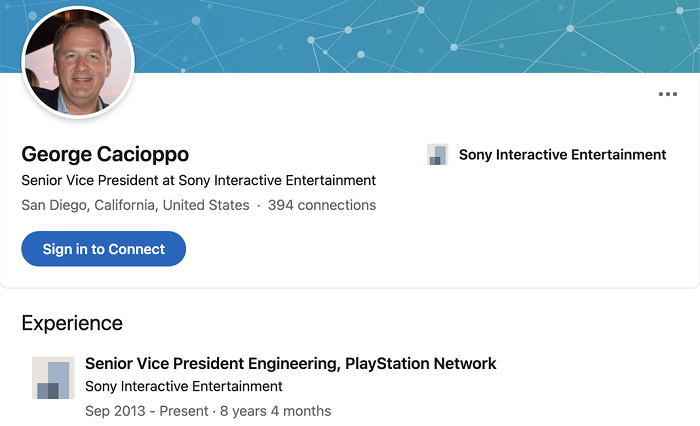The image size is (700, 426).
Task: Open Senior Vice President Engineering, PlayStation Network title
Action: 291,363
